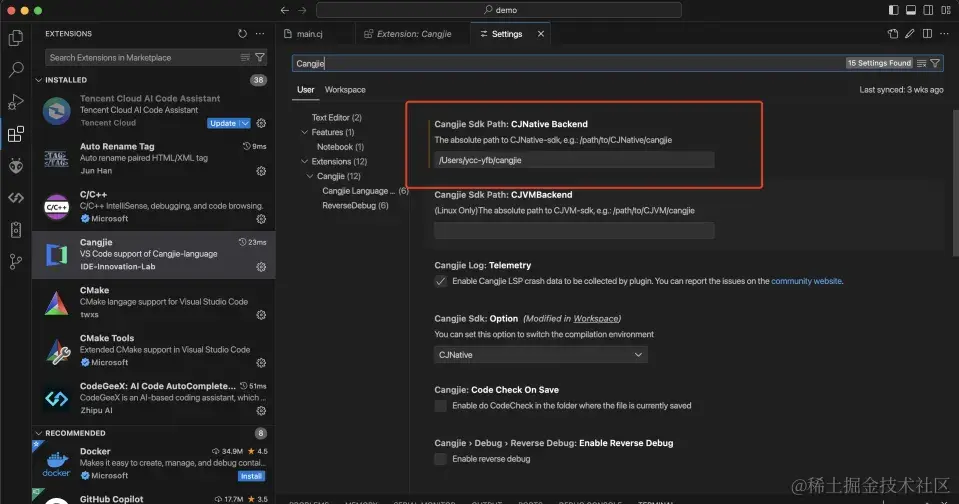This screenshot has width=959, height=504.
Task: Open gear menu for CodeGeeX extension
Action: pos(261,411)
